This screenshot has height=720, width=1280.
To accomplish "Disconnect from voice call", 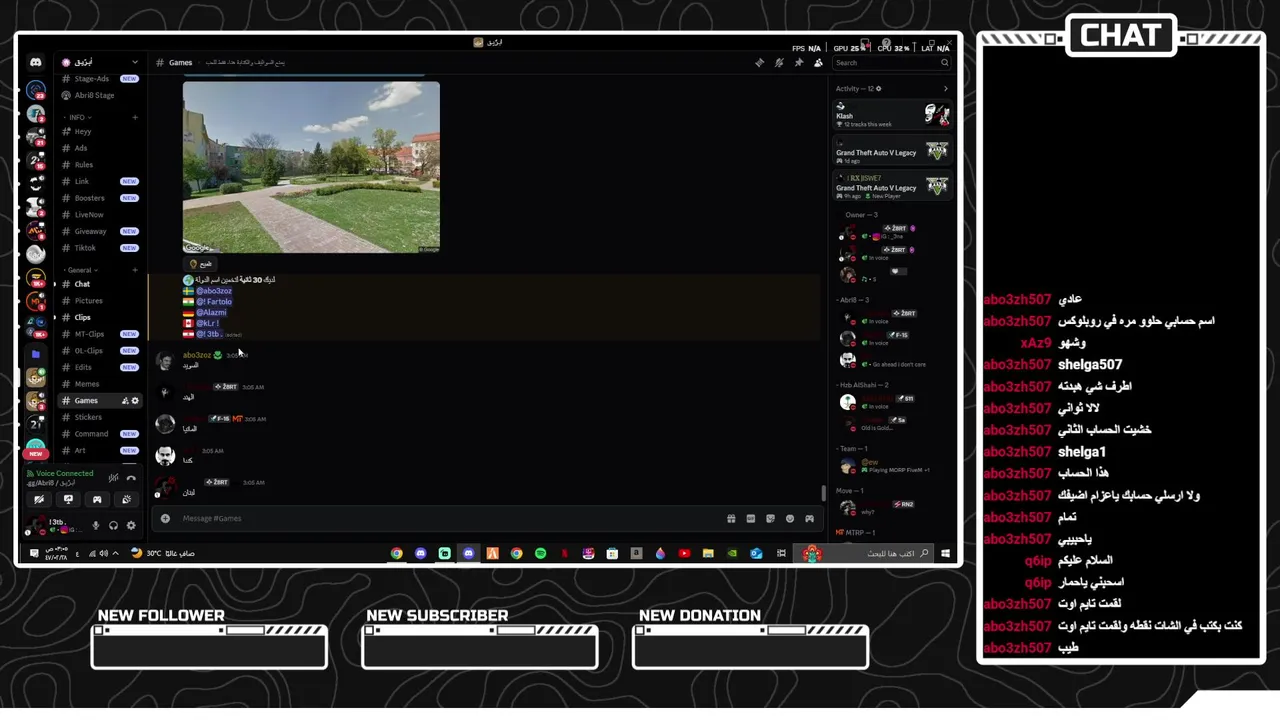I will [x=131, y=478].
